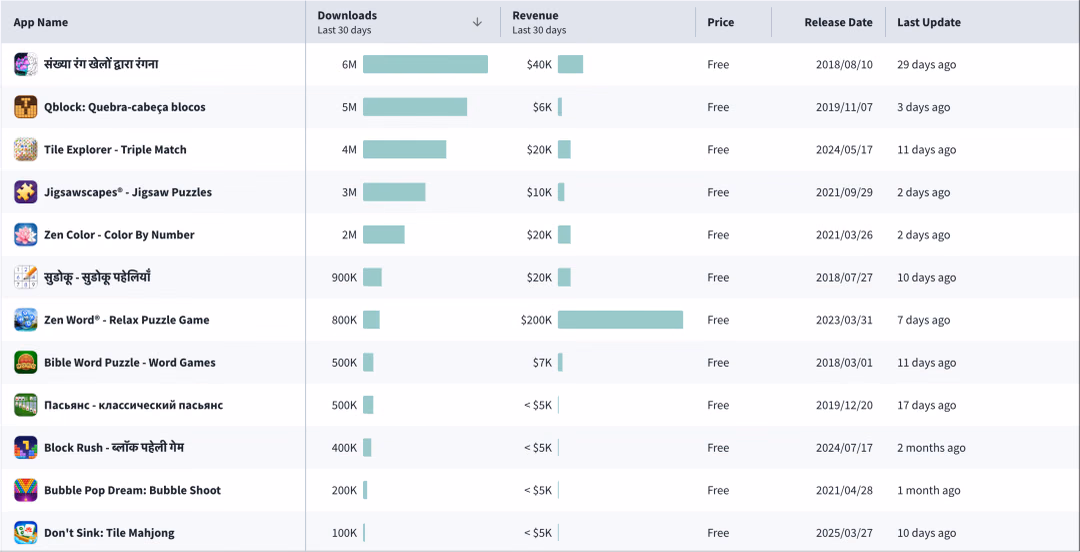Click the 3M downloads value
Image resolution: width=1080 pixels, height=552 pixels.
click(349, 192)
